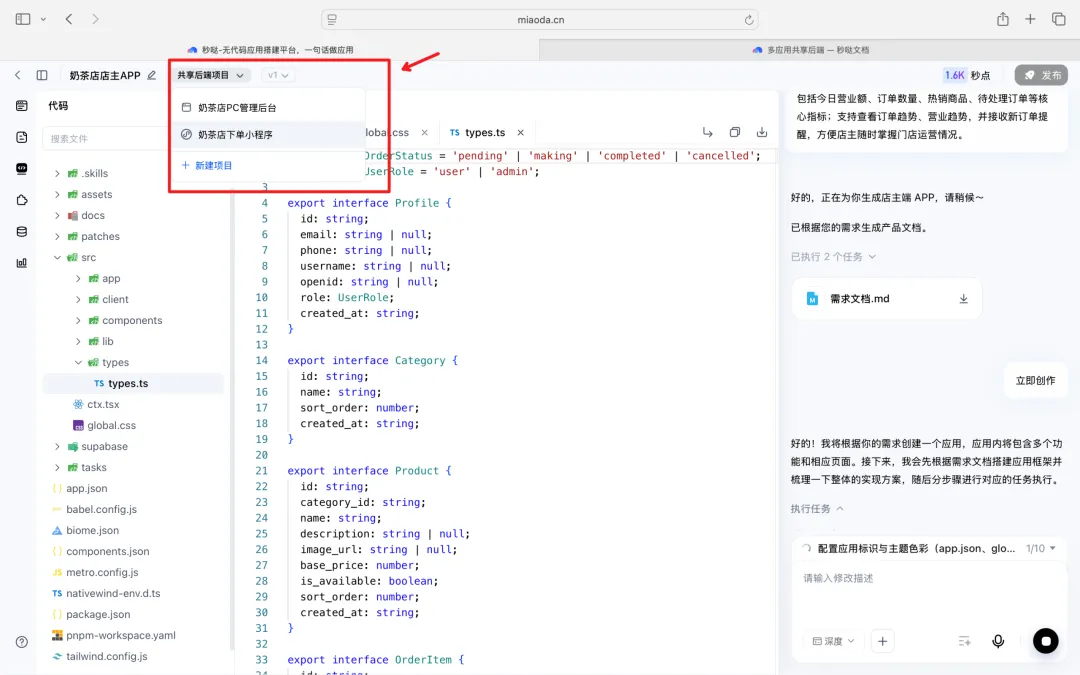Click the 发布 publish button
The height and width of the screenshot is (675, 1080).
(1041, 75)
